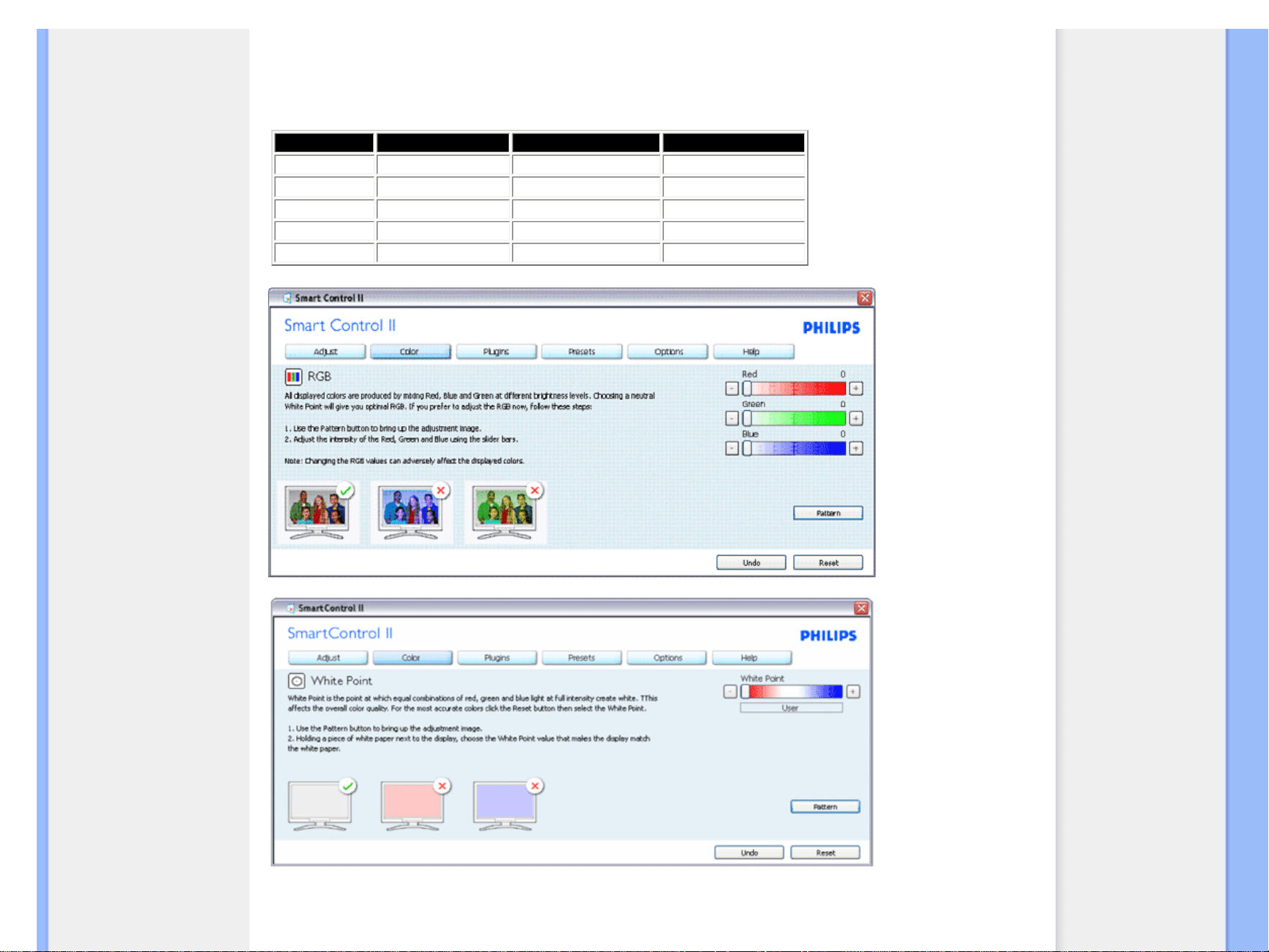Select correct-color photo monitor thumbnail with checkmark

coord(317,513)
